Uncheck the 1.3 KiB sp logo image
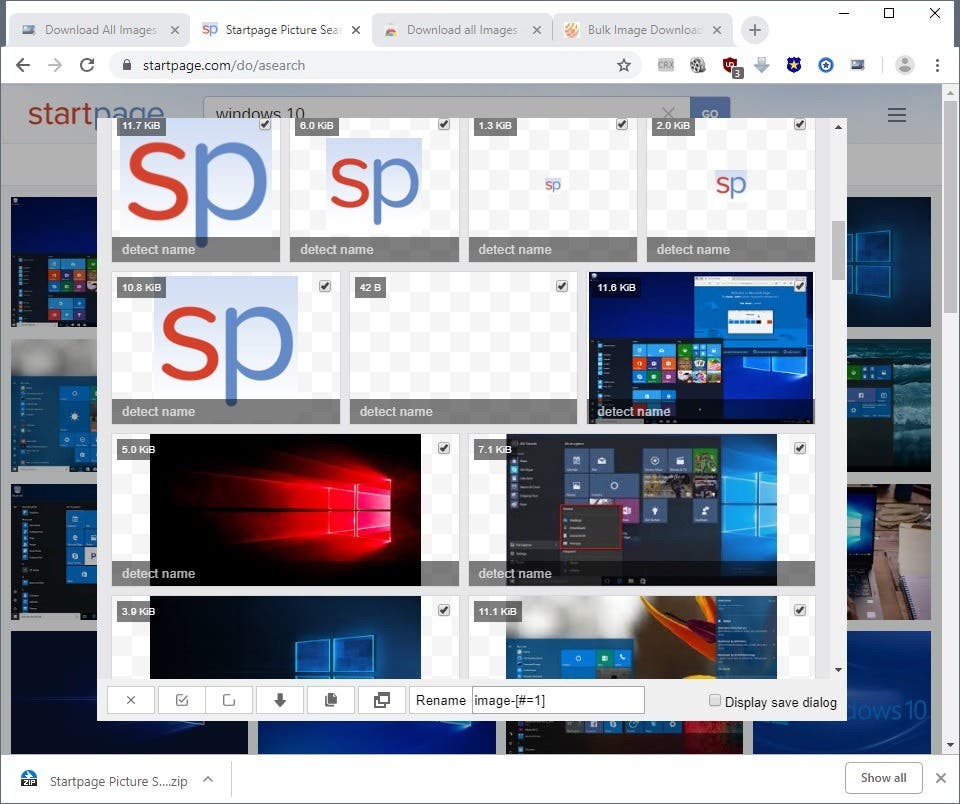The width and height of the screenshot is (960, 804). (x=621, y=124)
